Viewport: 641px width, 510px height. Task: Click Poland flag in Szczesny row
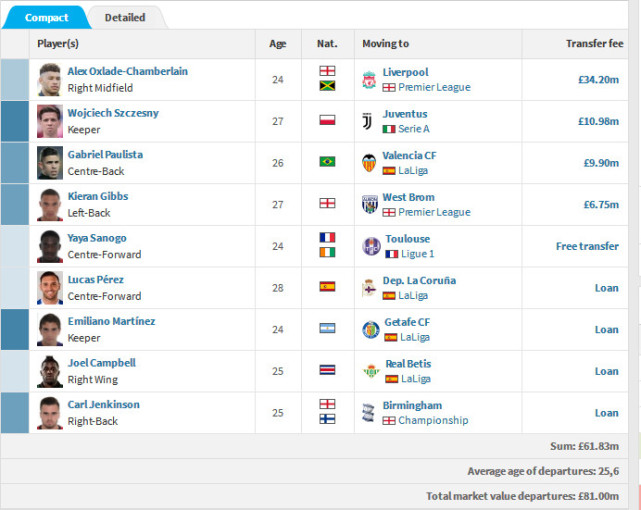327,120
